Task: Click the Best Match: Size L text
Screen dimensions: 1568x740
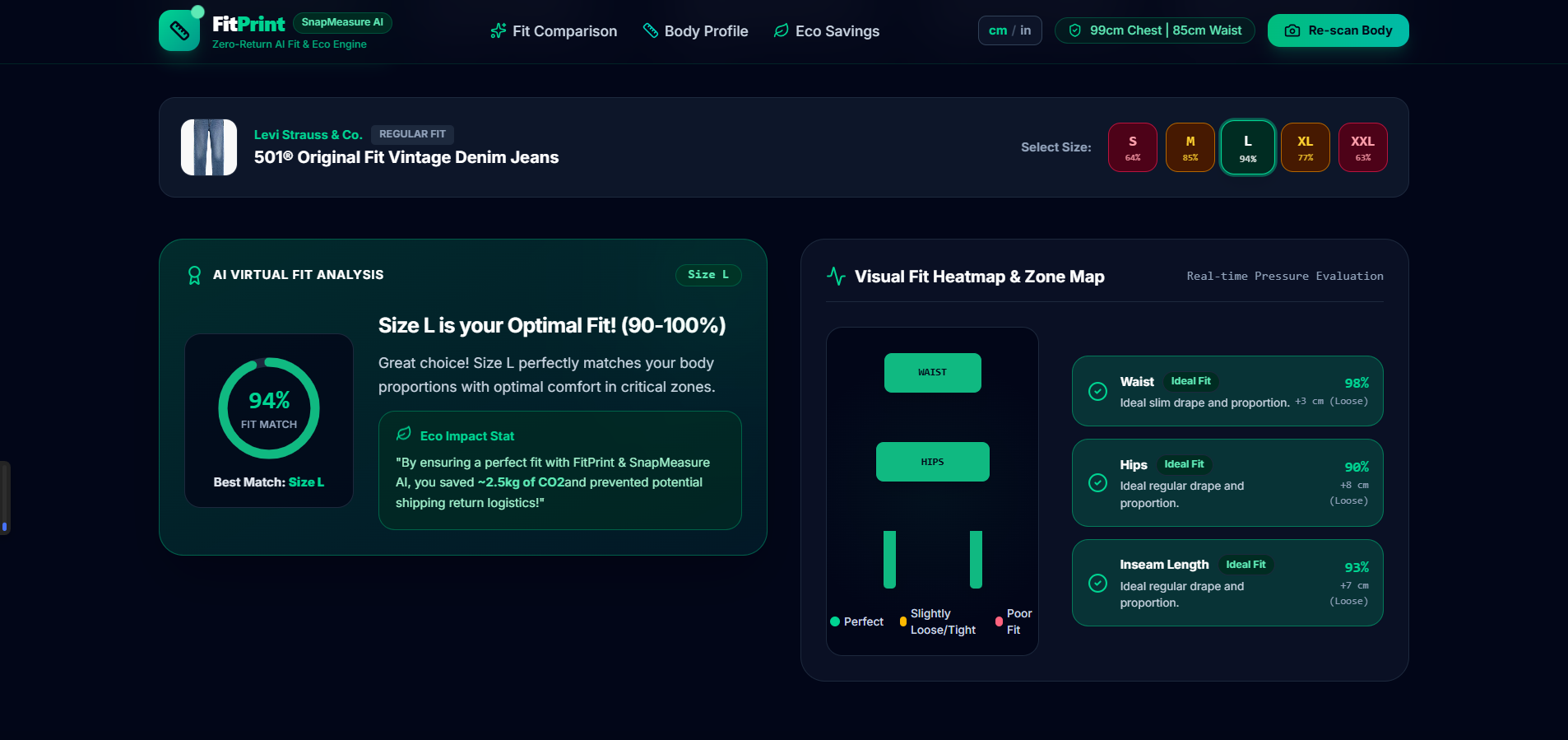Action: pyautogui.click(x=269, y=482)
